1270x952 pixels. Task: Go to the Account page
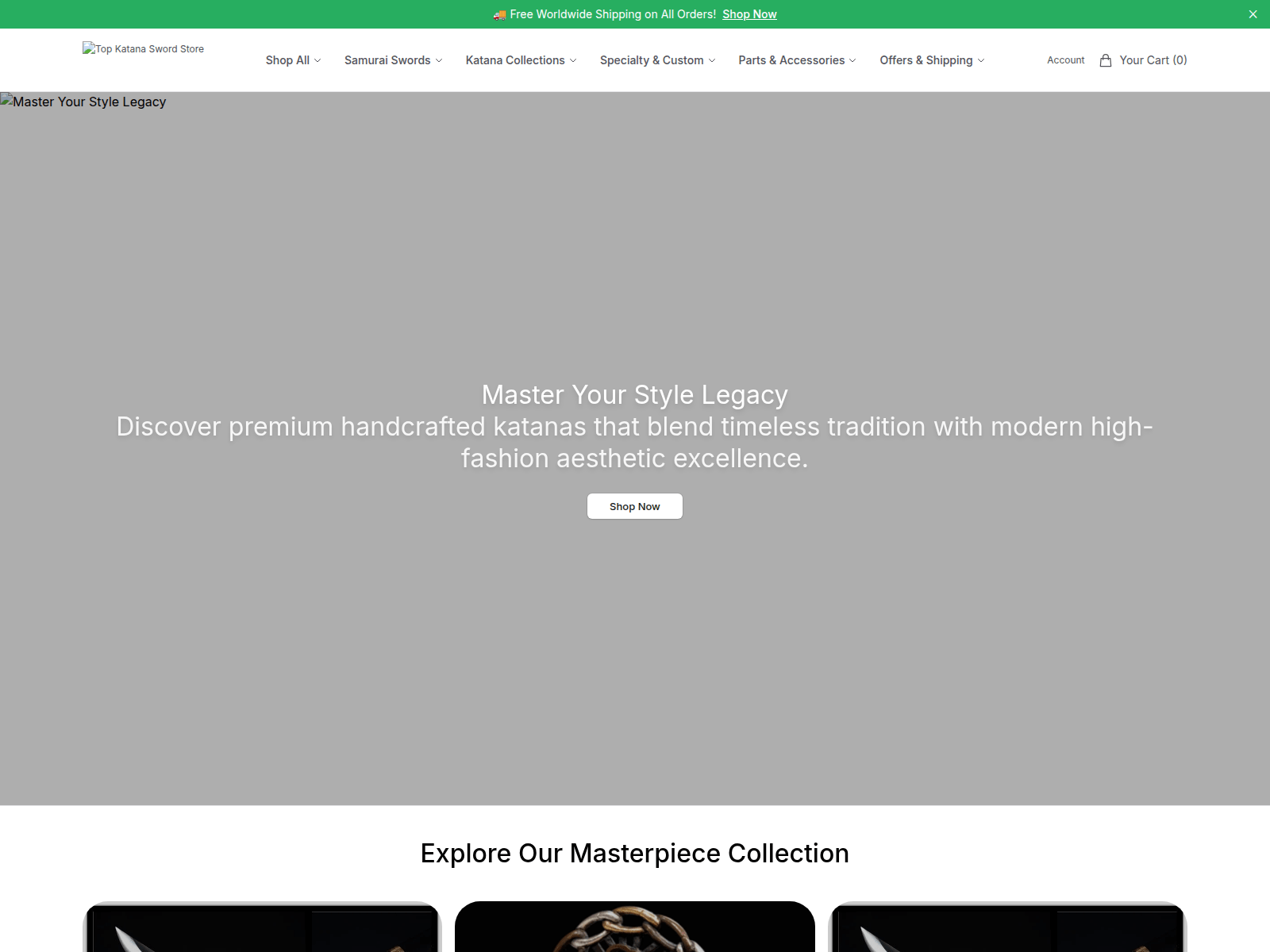pyautogui.click(x=1065, y=60)
